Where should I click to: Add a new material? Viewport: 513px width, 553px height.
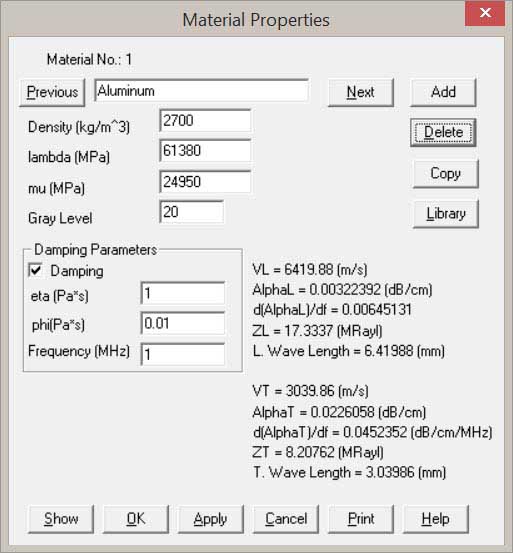443,92
